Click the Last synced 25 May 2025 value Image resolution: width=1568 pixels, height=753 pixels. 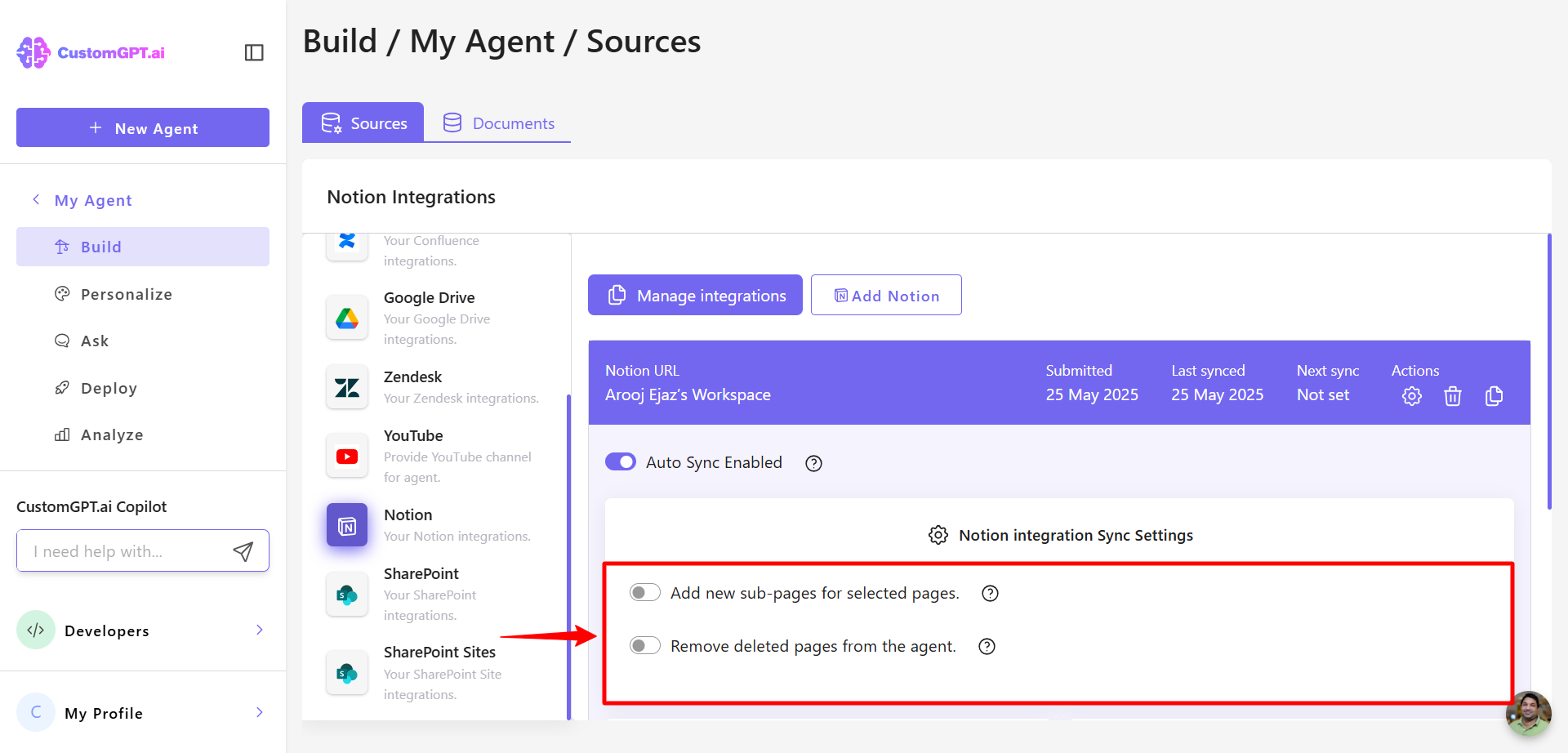pyautogui.click(x=1218, y=395)
